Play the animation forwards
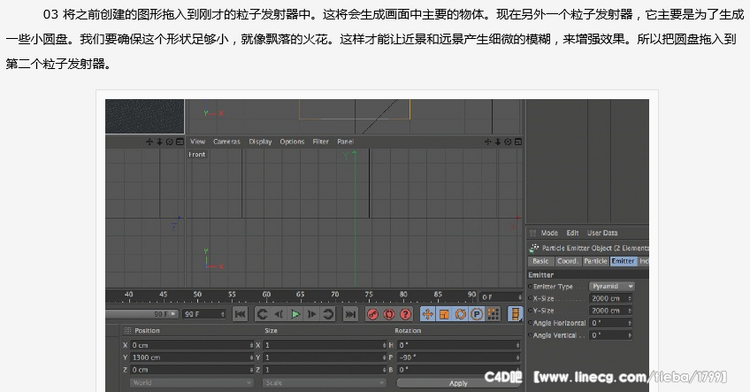 [x=296, y=314]
